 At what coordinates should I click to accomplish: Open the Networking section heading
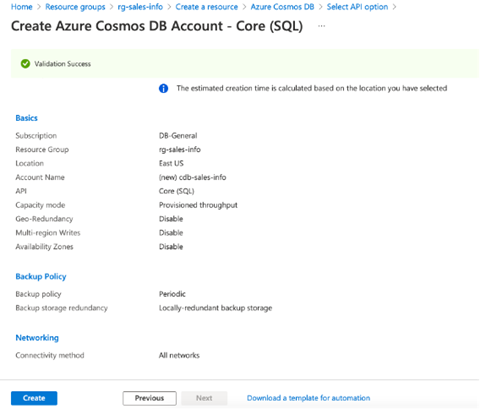point(37,338)
